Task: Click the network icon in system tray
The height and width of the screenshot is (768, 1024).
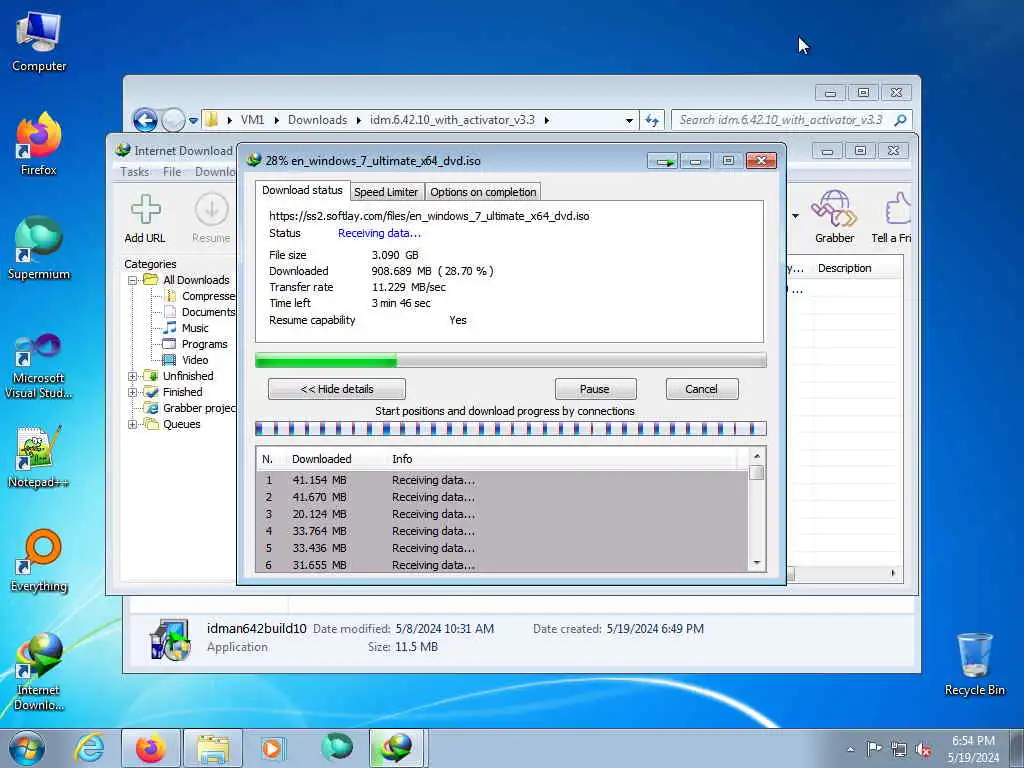Action: (x=899, y=750)
